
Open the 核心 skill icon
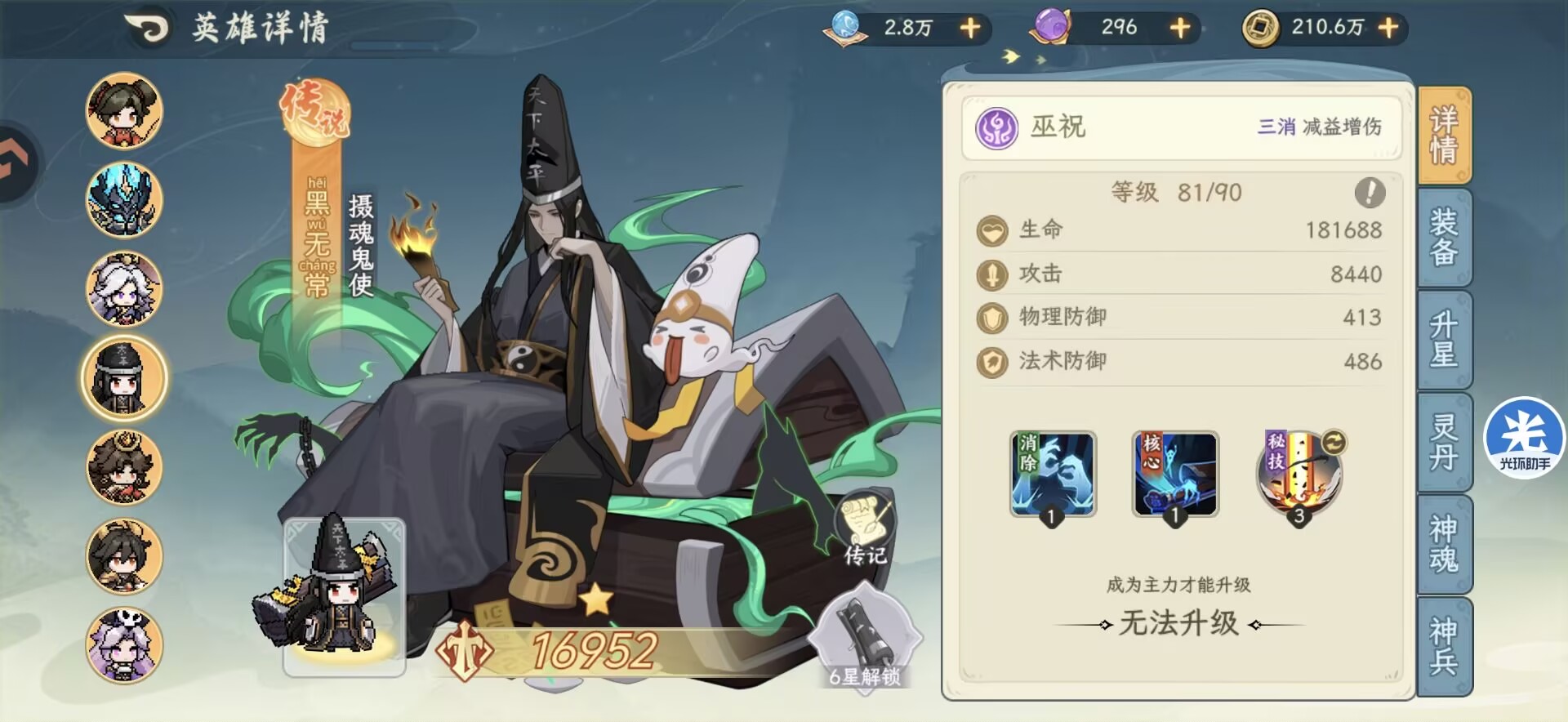(x=1175, y=475)
